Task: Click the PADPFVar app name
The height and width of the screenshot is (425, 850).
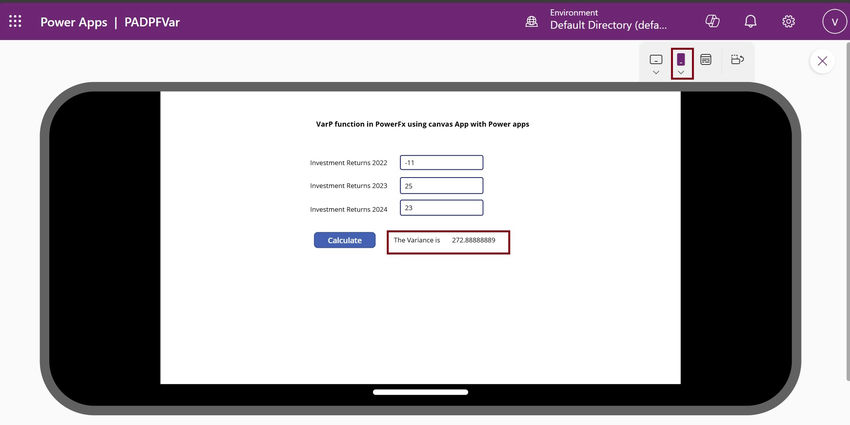Action: (x=152, y=22)
